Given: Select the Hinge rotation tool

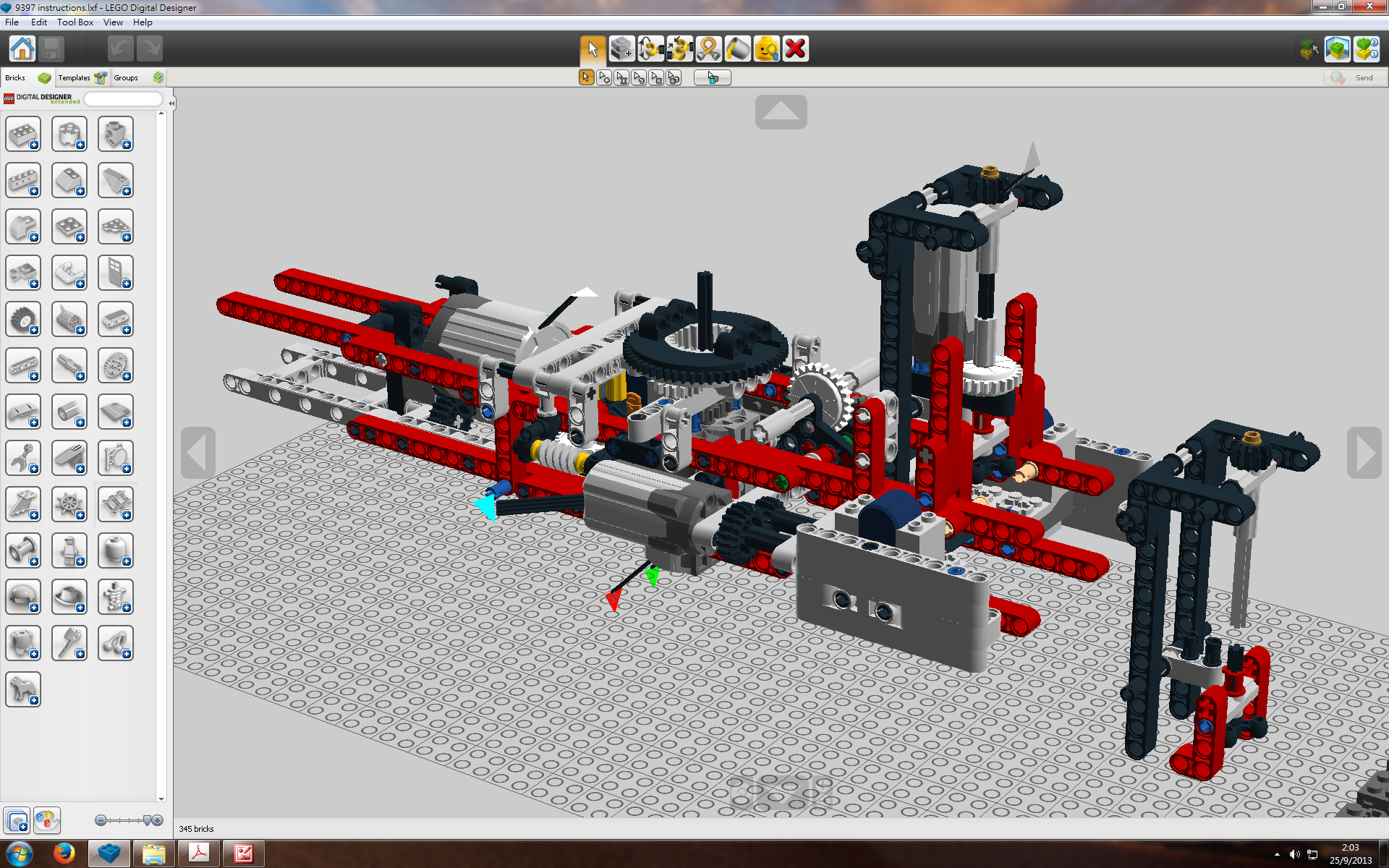Looking at the screenshot, I should point(650,49).
